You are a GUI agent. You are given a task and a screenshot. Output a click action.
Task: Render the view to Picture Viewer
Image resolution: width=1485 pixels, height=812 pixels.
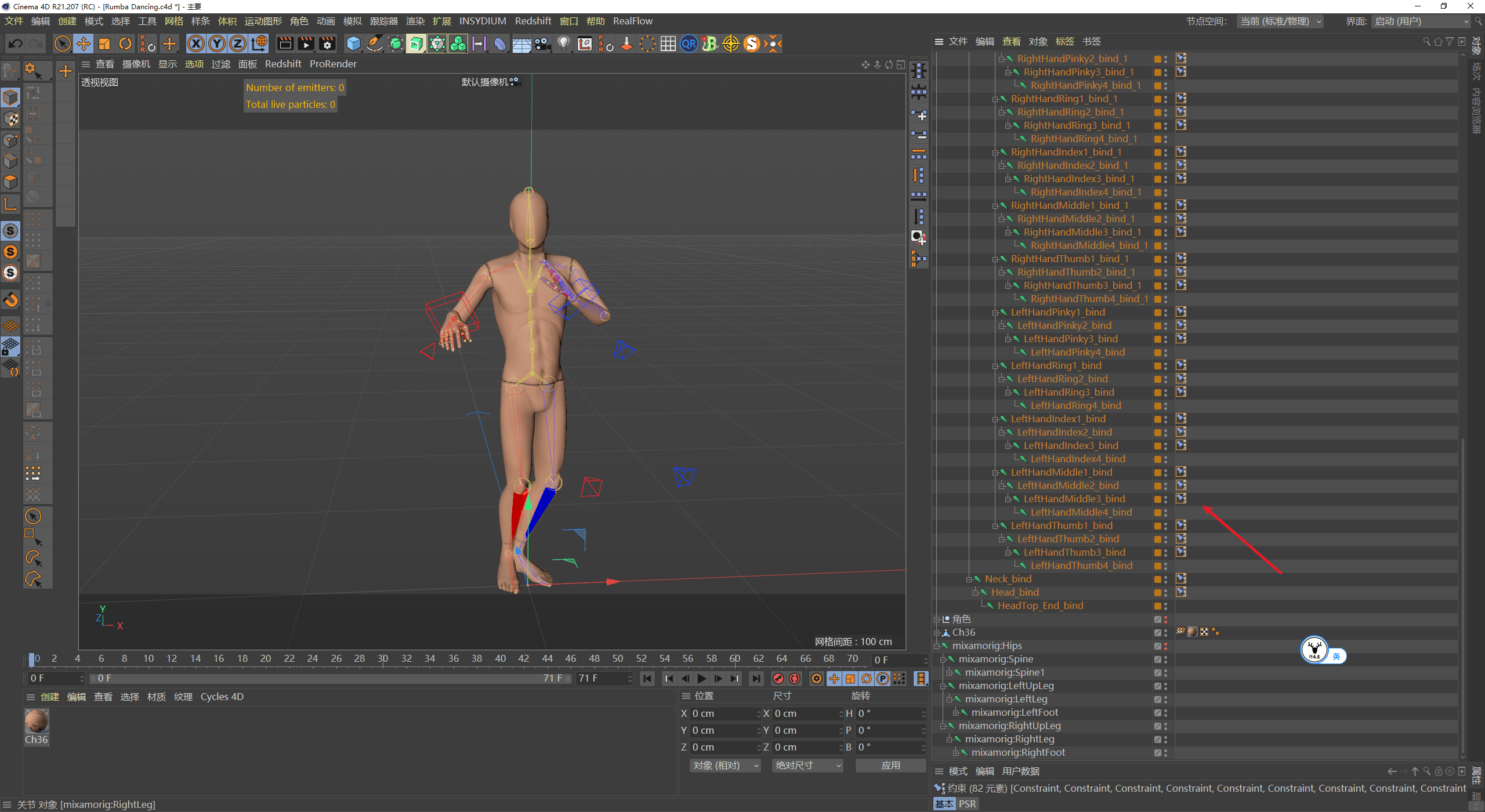[x=305, y=43]
